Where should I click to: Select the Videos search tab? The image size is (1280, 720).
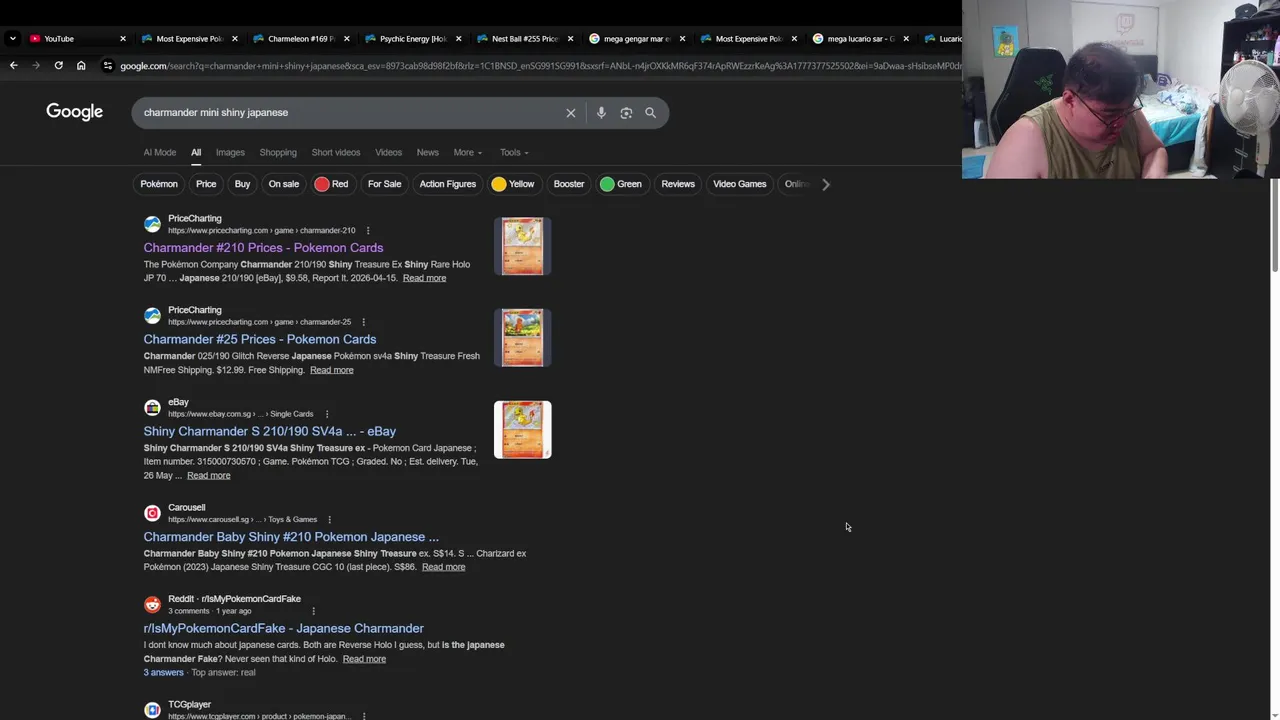click(x=388, y=152)
